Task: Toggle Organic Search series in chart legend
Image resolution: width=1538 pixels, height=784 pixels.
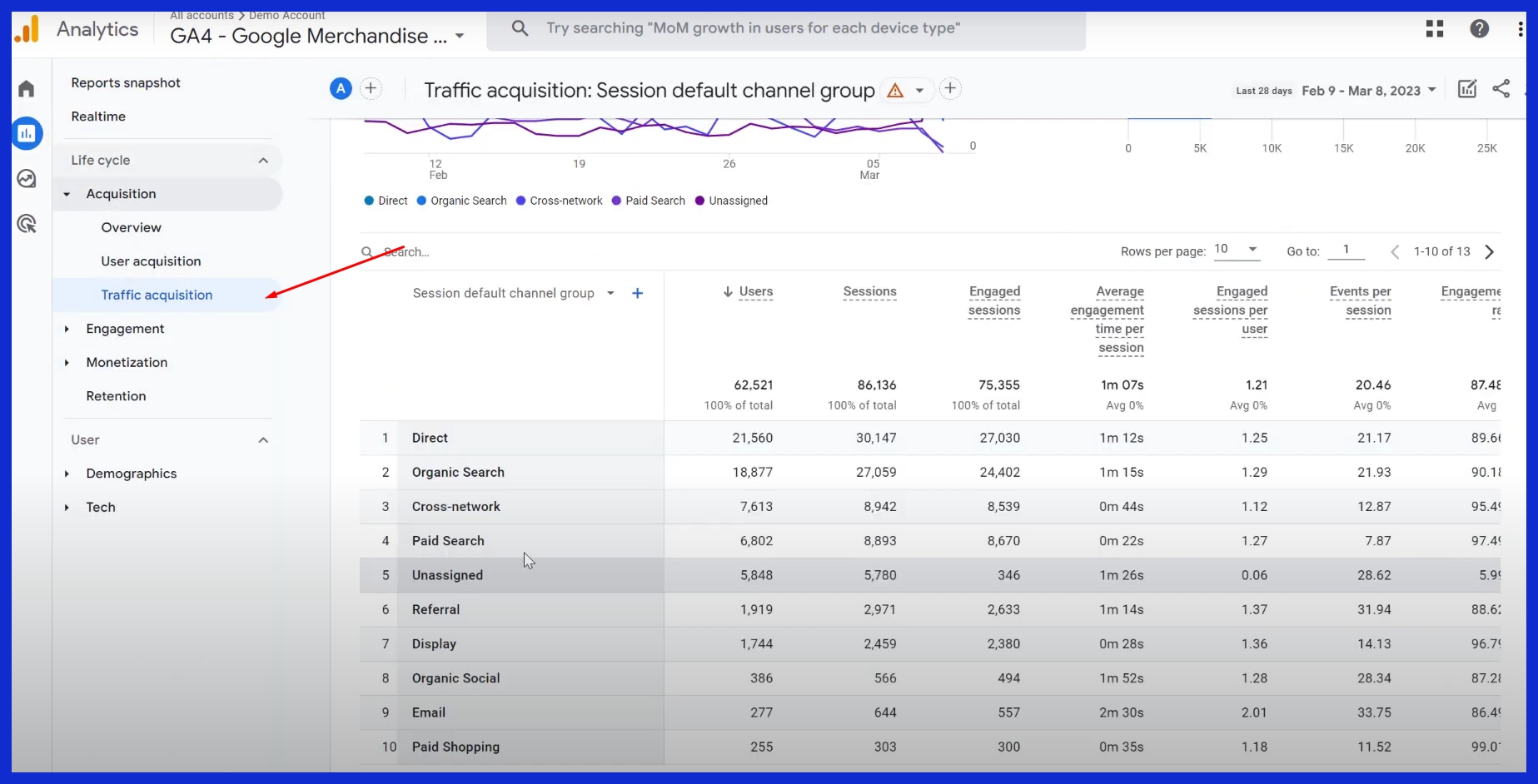Action: pos(461,201)
